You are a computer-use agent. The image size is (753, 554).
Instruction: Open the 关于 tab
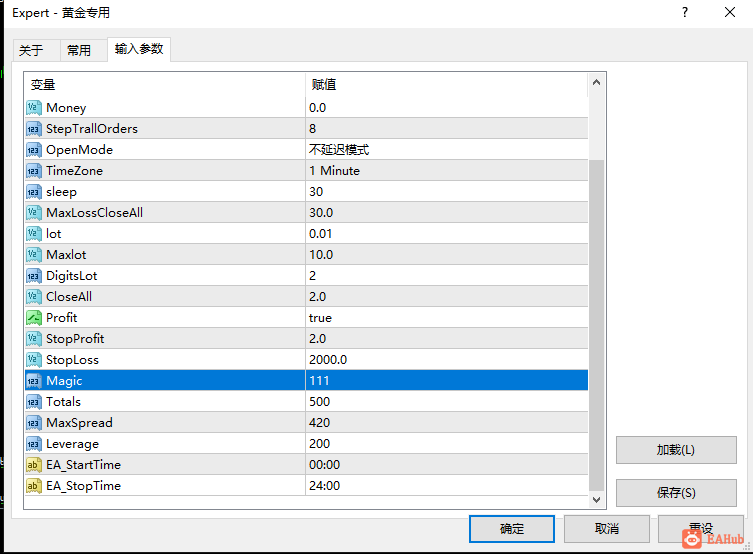click(36, 50)
